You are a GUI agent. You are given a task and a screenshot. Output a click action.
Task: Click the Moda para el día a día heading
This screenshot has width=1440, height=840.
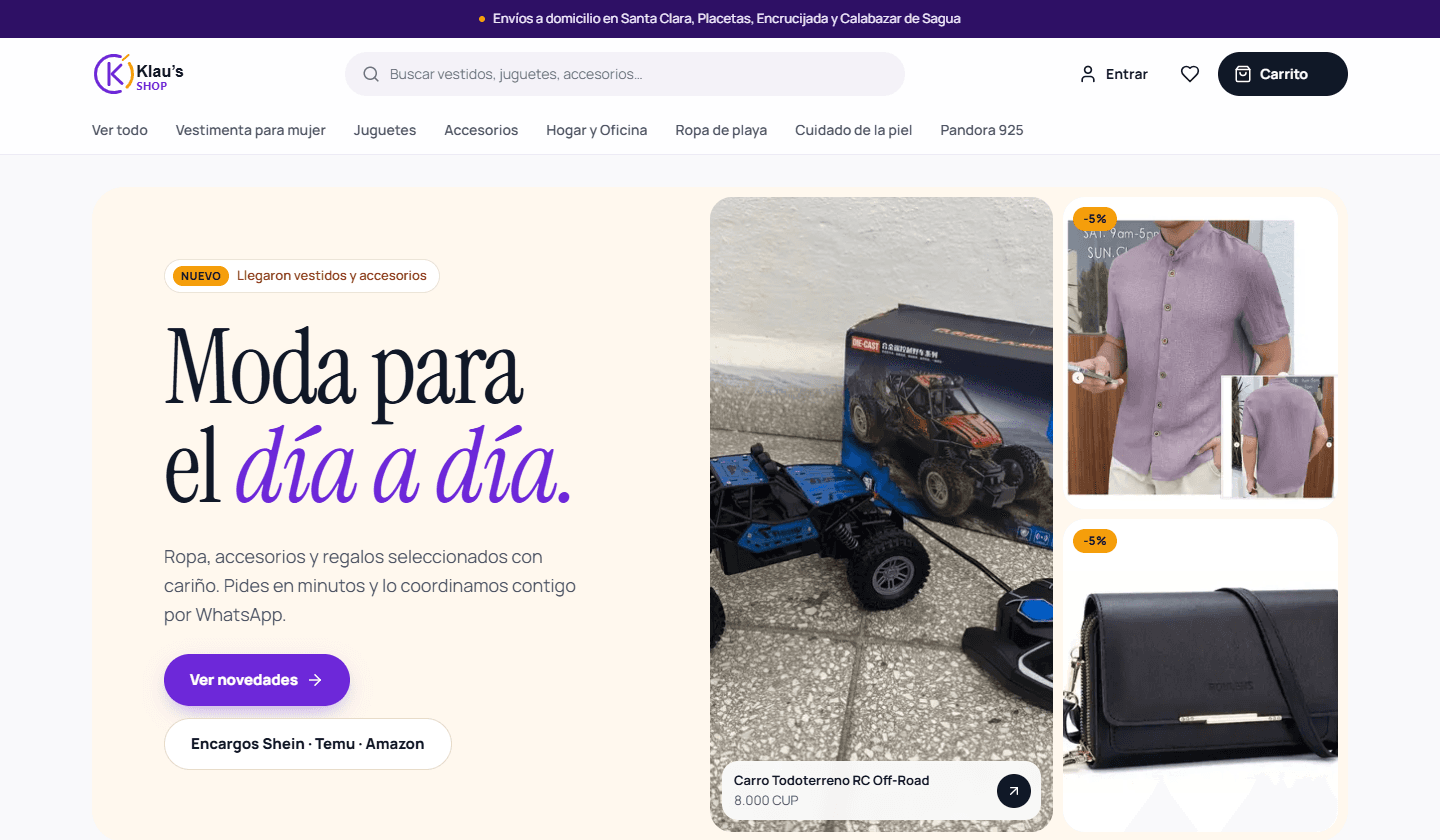click(x=369, y=415)
